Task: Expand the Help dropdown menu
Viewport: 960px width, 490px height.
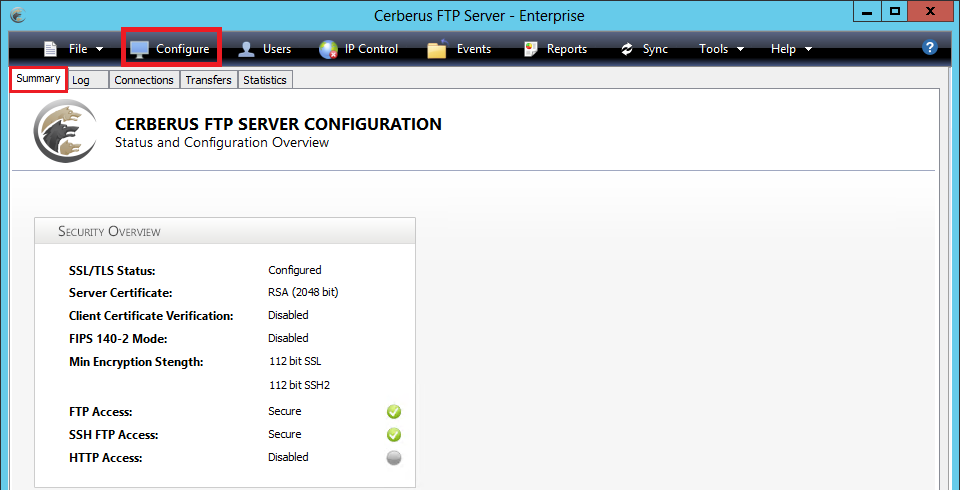Action: click(791, 48)
